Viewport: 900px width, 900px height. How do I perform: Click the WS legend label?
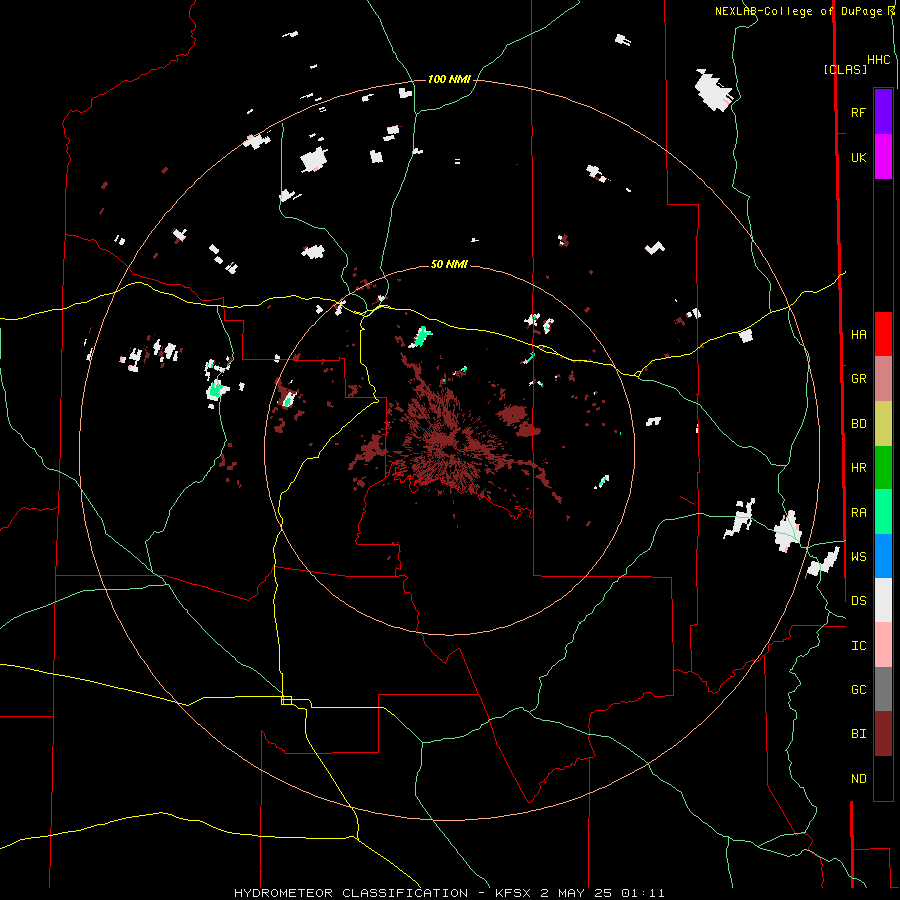858,557
